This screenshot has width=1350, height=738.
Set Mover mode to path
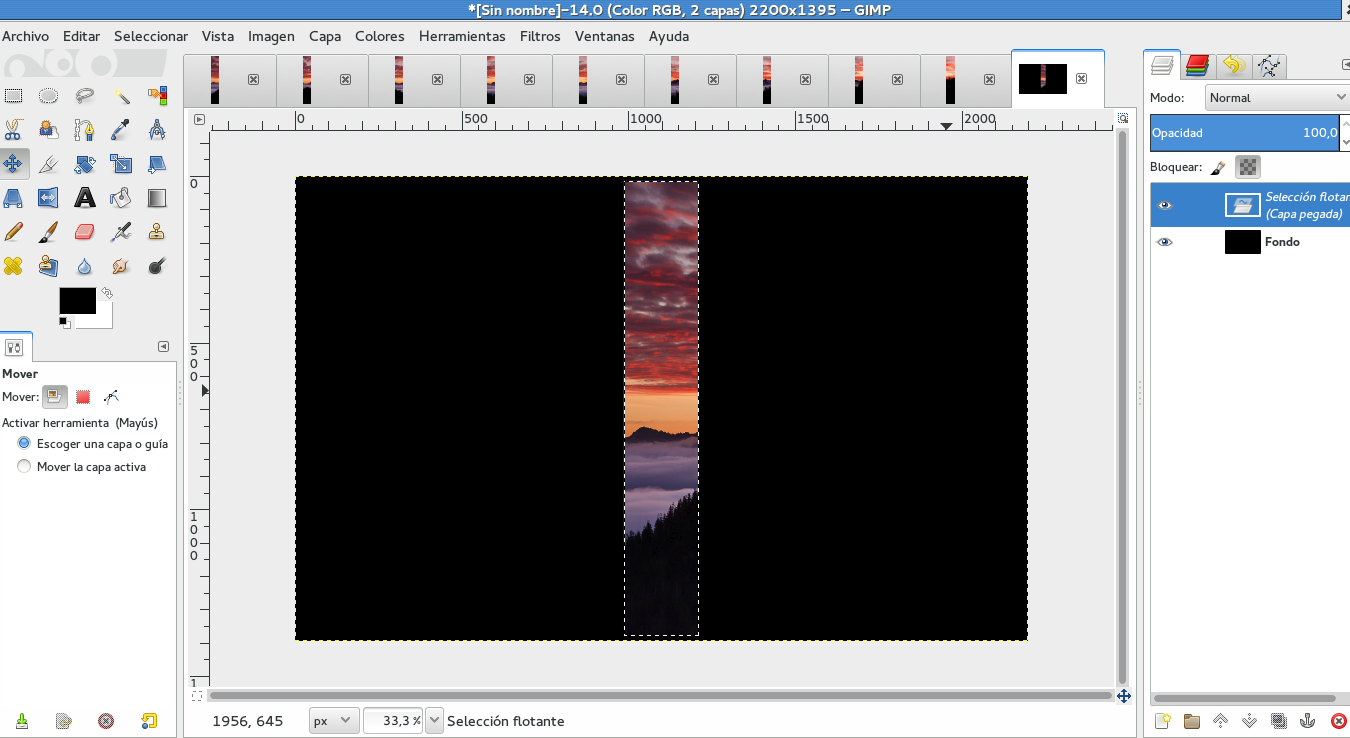(x=111, y=396)
